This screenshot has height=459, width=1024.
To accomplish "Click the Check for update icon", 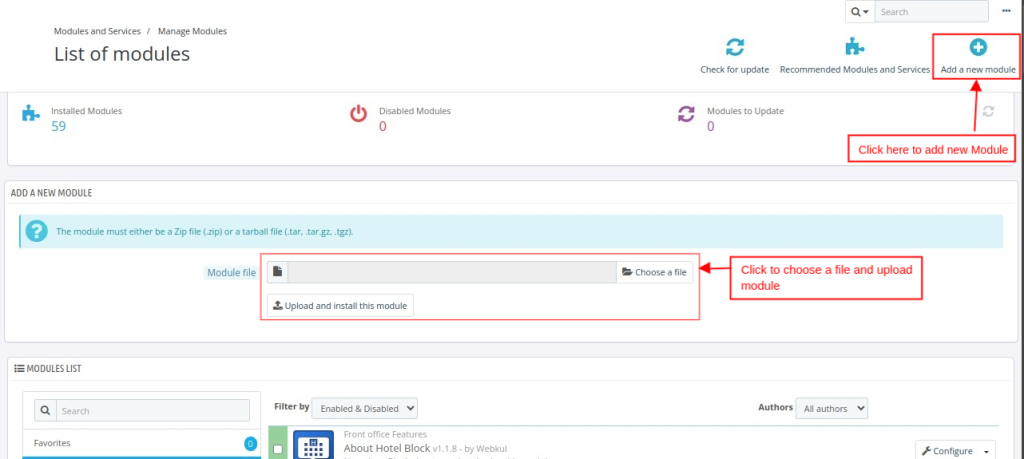I will pyautogui.click(x=735, y=47).
